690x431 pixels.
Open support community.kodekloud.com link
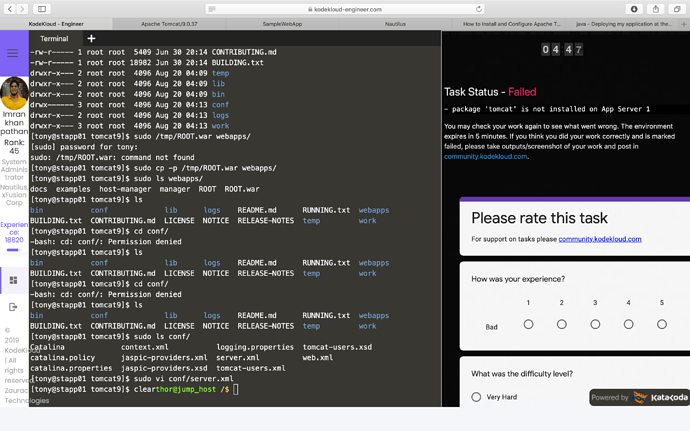click(600, 239)
